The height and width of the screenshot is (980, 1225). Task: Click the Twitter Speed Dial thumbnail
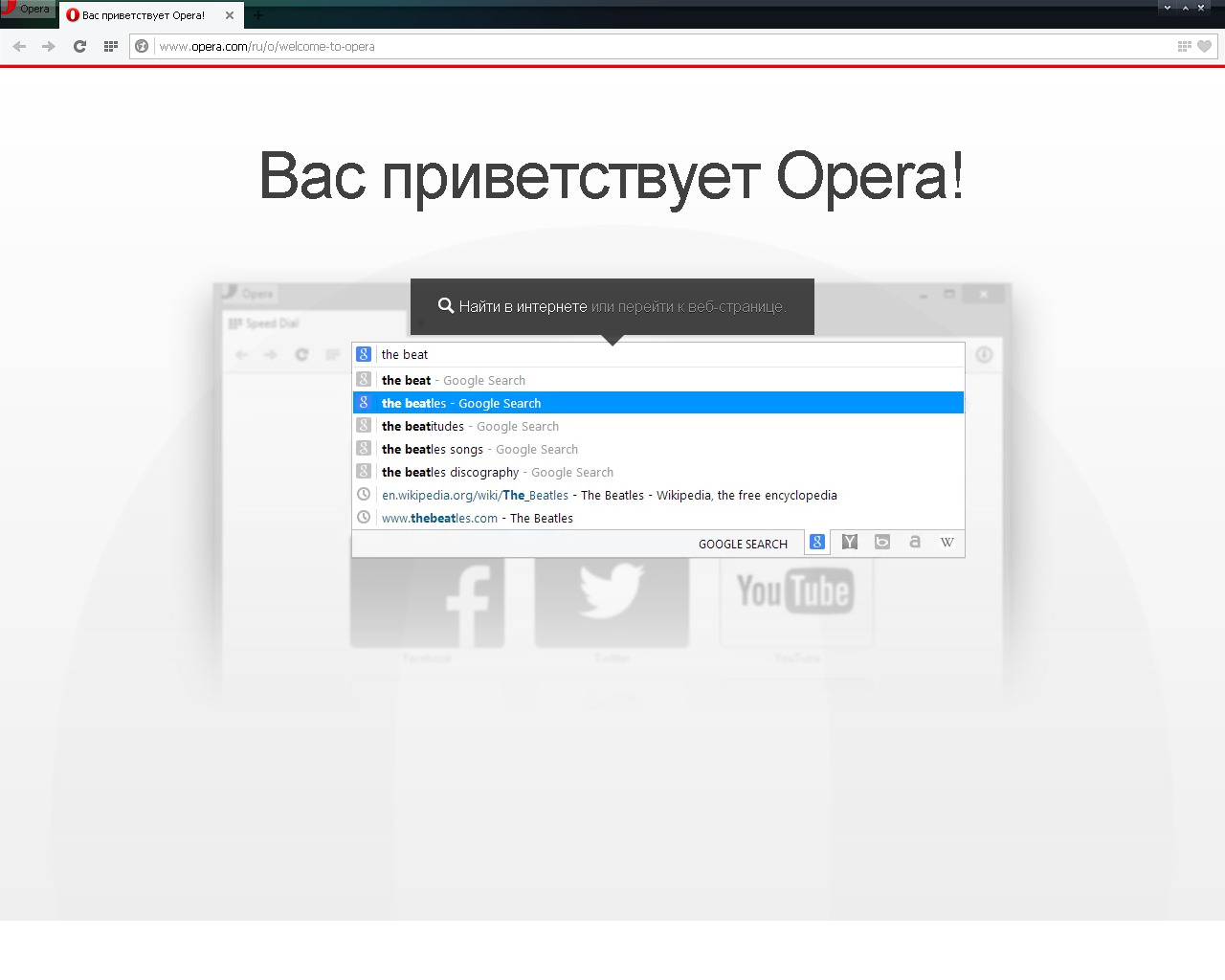(612, 602)
